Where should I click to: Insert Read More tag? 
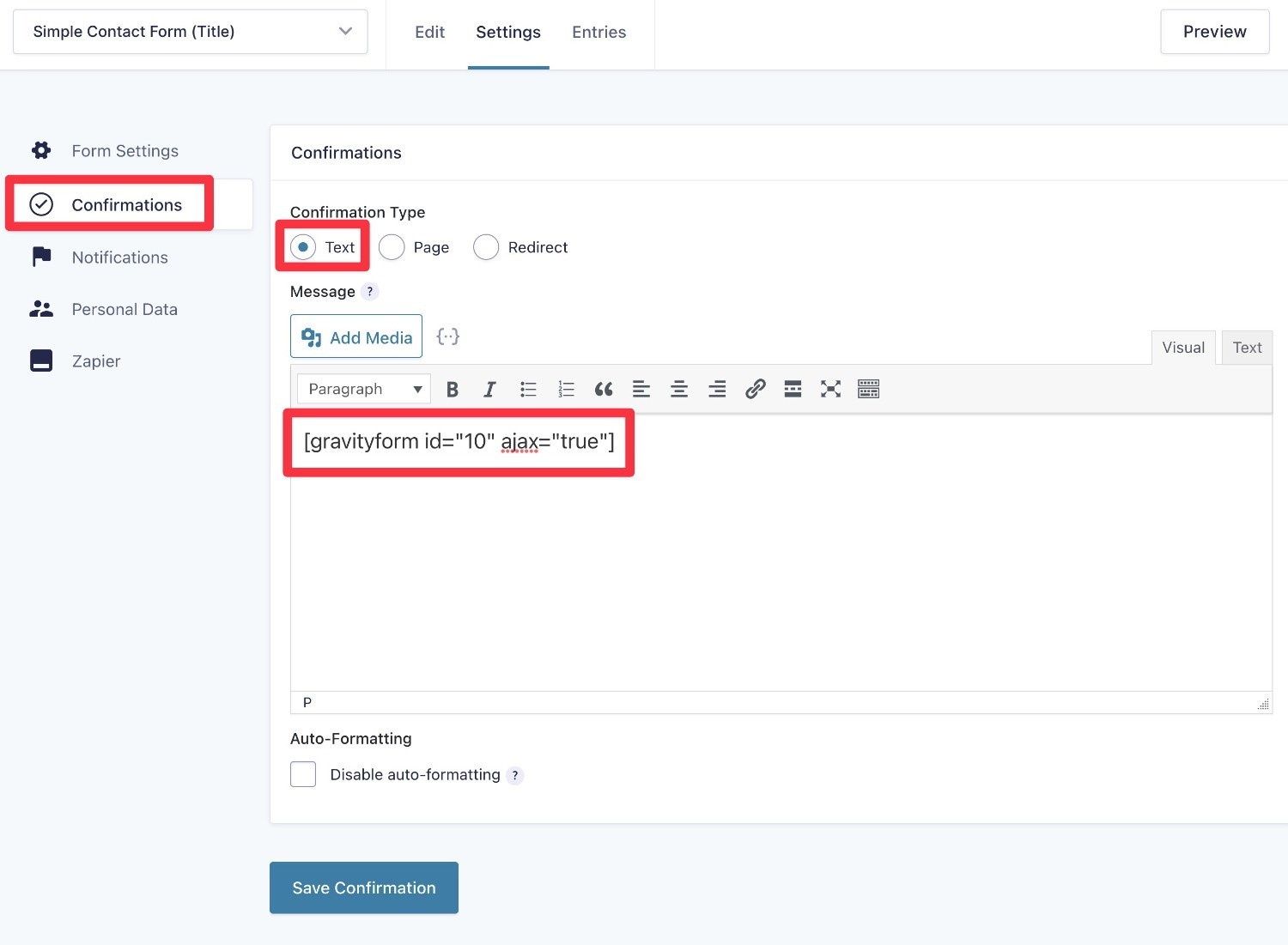point(793,390)
